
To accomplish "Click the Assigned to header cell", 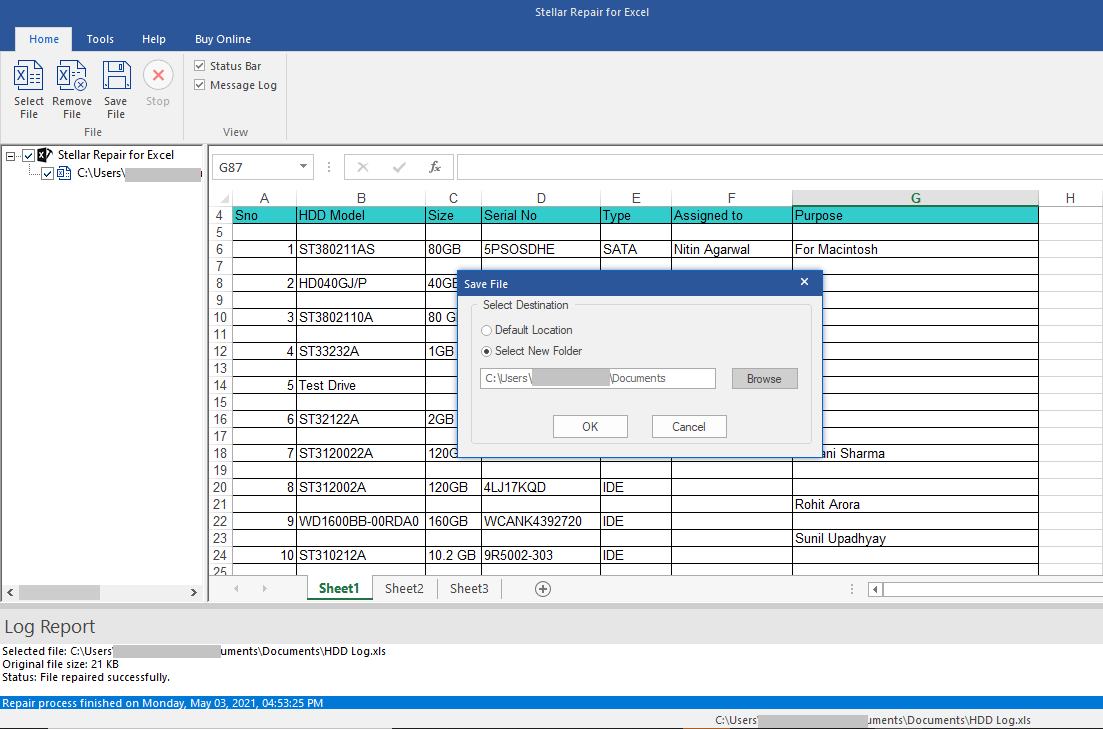I will tap(732, 215).
